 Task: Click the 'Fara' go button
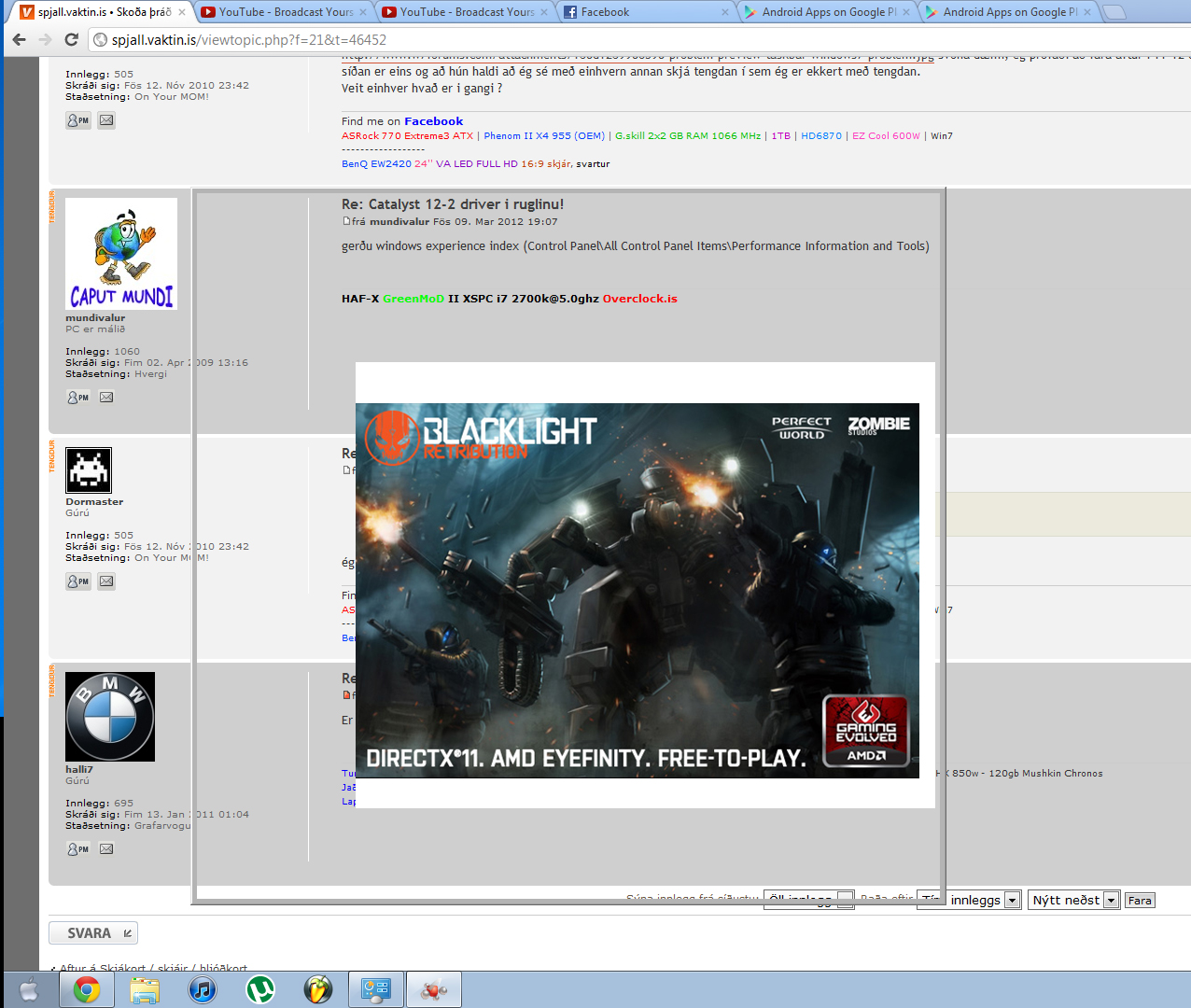[x=1140, y=901]
